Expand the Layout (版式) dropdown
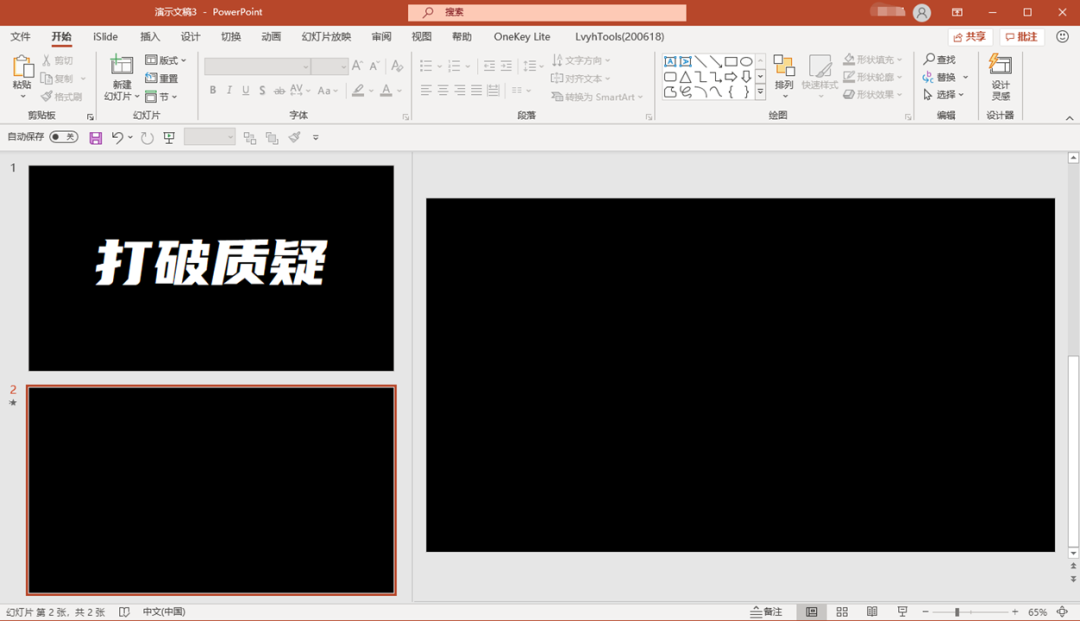Image resolution: width=1080 pixels, height=621 pixels. (x=166, y=61)
